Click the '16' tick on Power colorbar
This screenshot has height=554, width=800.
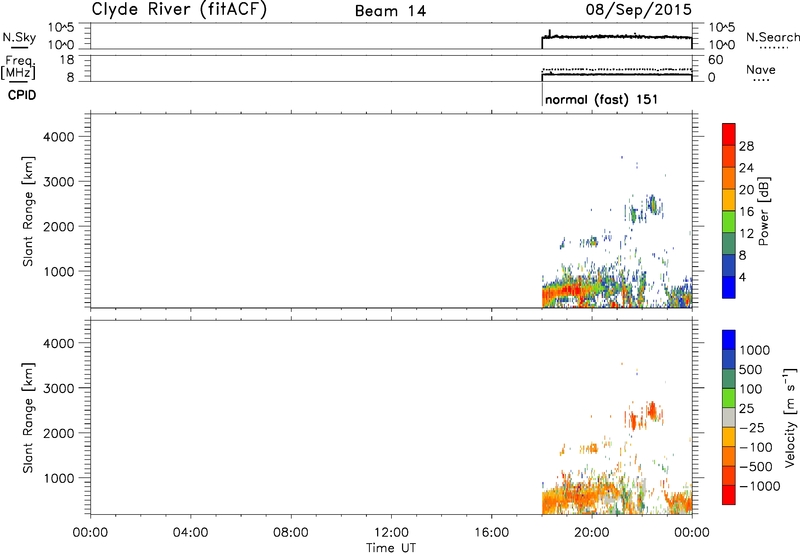pos(746,212)
